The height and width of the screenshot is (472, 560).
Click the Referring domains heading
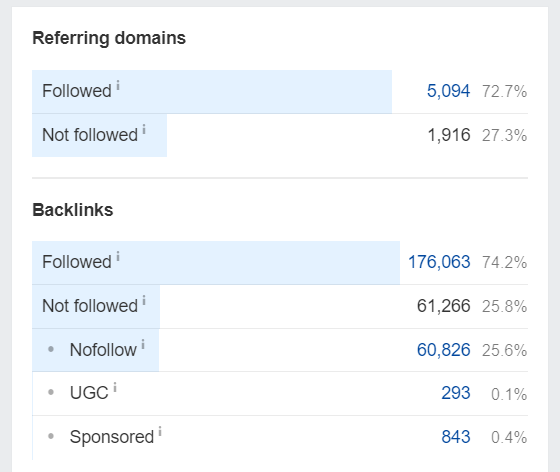(109, 38)
